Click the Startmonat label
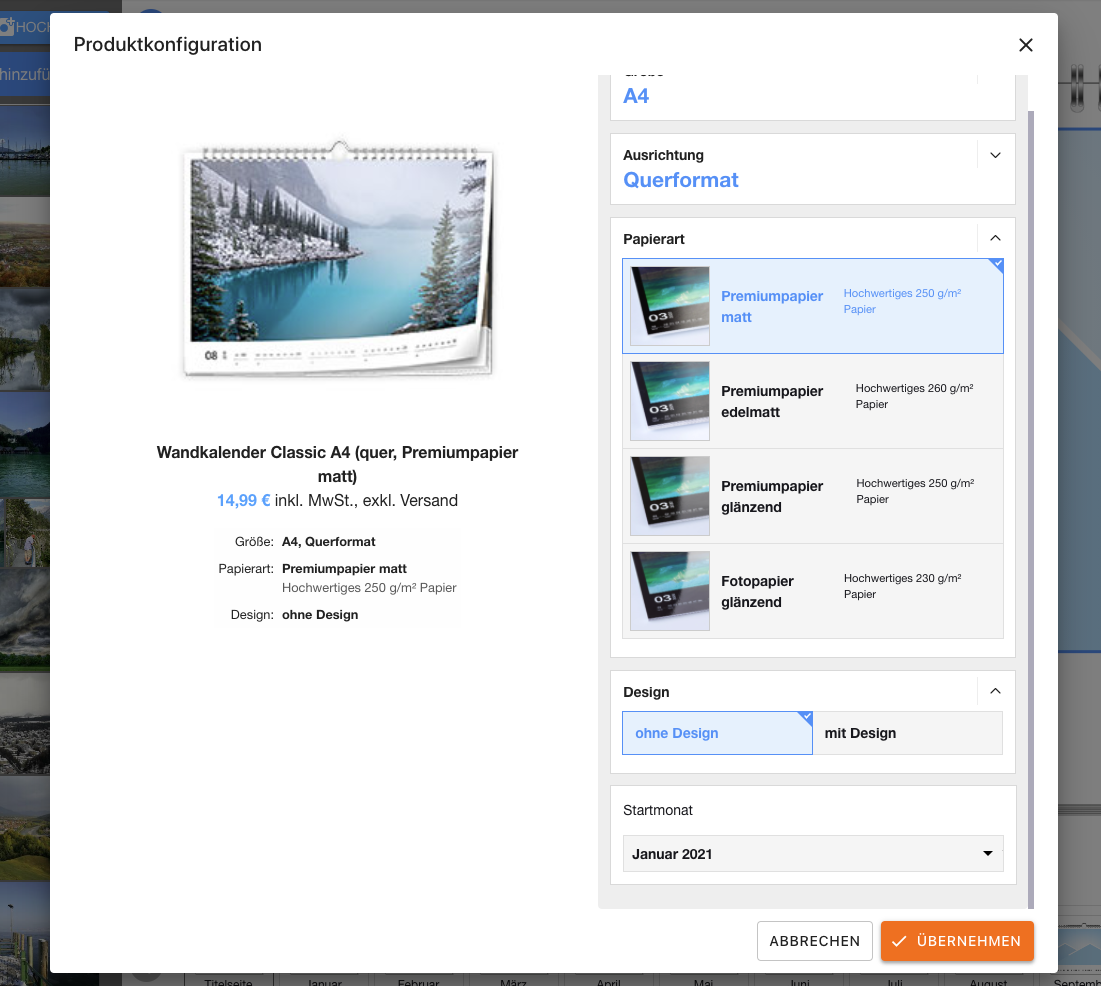Image resolution: width=1101 pixels, height=986 pixels. [658, 810]
